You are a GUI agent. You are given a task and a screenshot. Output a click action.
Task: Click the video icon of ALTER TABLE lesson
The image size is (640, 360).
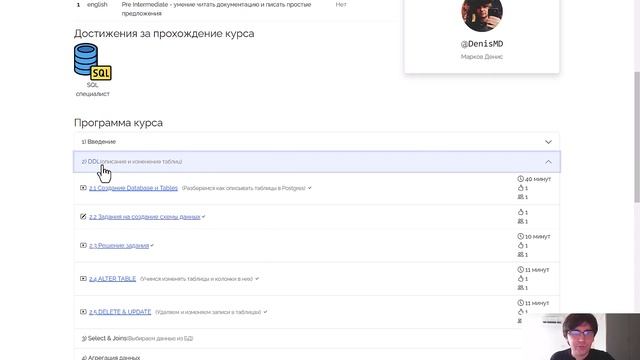pos(83,278)
